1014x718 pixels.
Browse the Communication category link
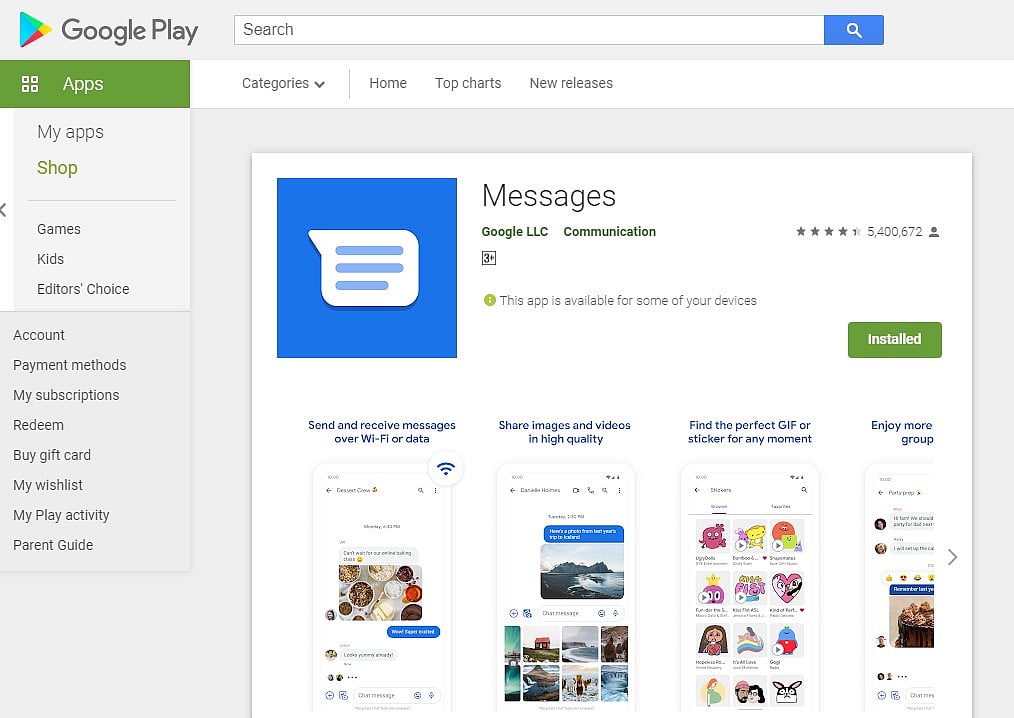pyautogui.click(x=609, y=231)
